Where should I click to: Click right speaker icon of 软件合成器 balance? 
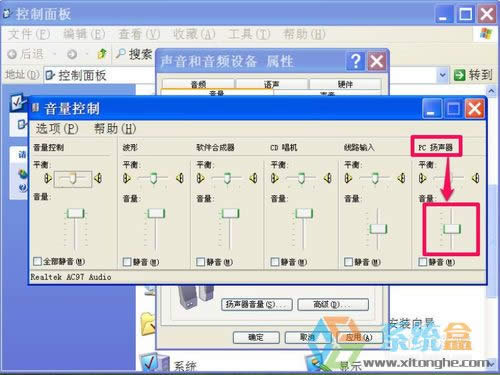[254, 178]
